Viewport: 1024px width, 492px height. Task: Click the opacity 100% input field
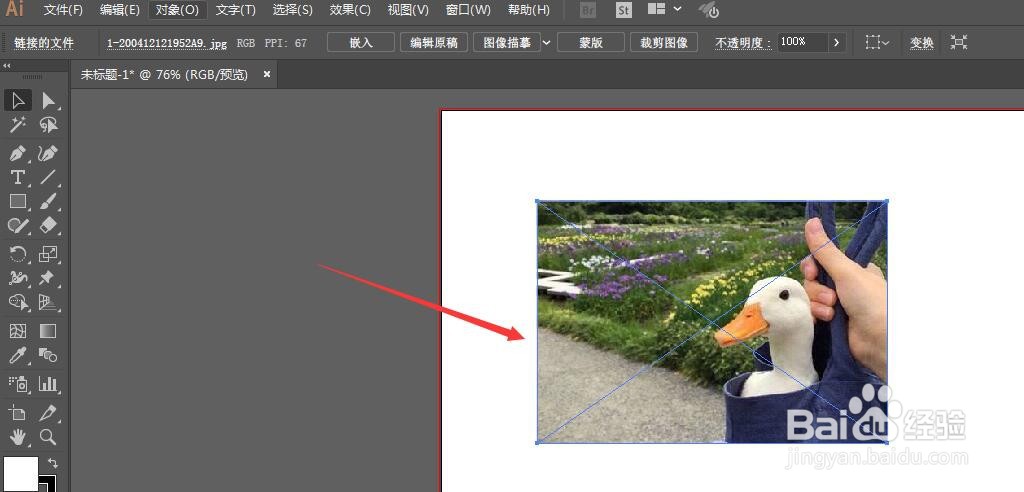tap(803, 42)
